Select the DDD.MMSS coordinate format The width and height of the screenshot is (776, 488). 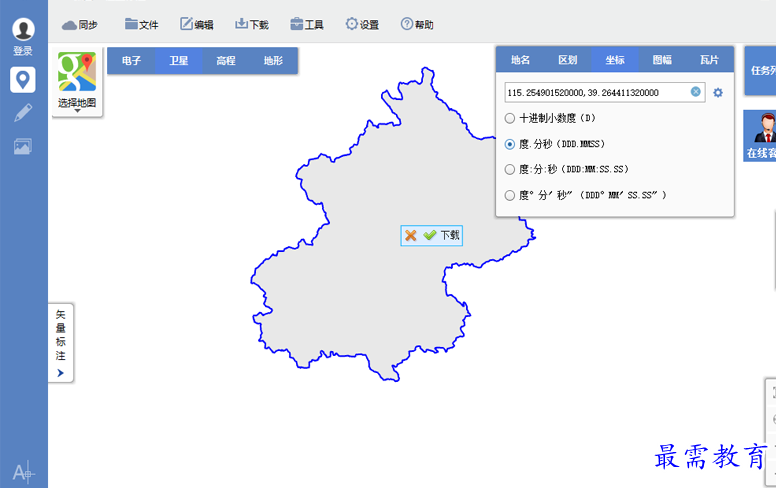509,144
